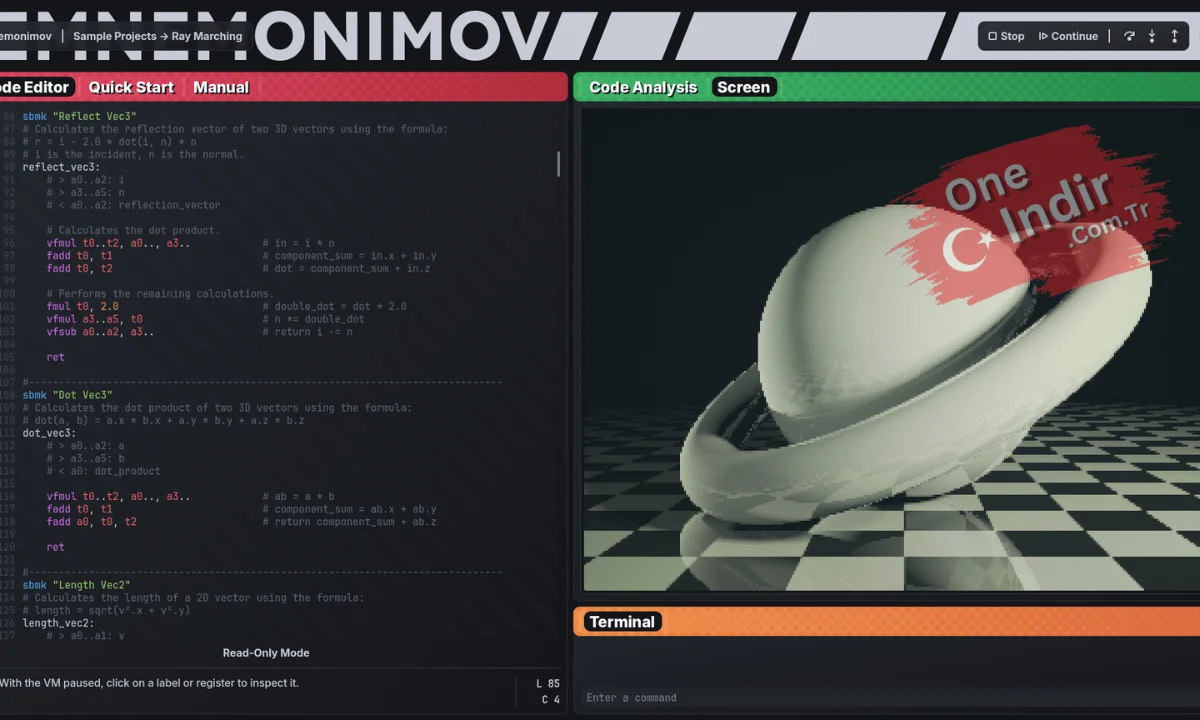The width and height of the screenshot is (1200, 720).
Task: Click comment '# i is the incident, n is the normal.'
Action: [133, 154]
